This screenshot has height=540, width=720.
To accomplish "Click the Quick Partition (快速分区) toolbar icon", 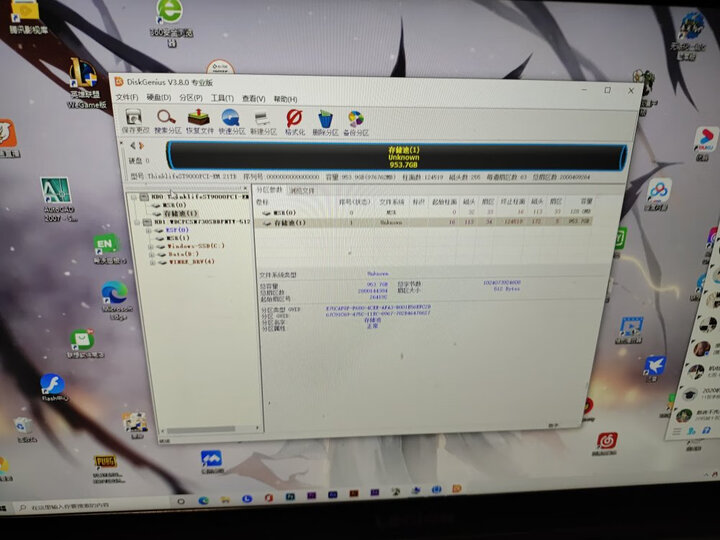I will 231,122.
